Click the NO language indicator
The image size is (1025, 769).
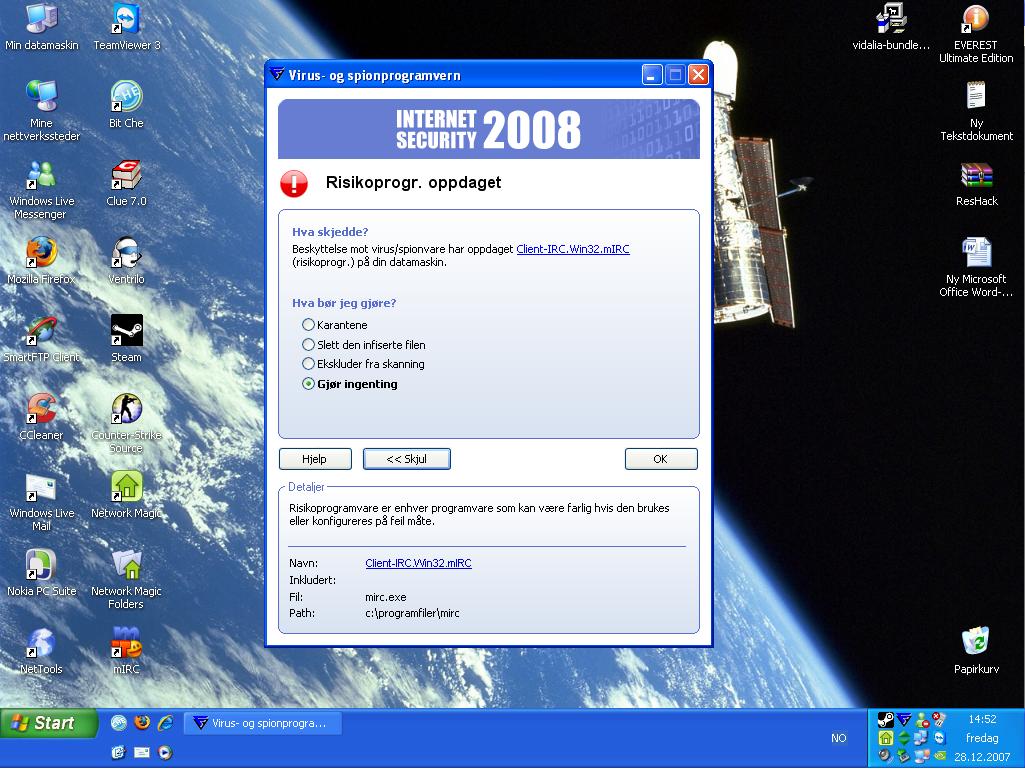pos(839,738)
